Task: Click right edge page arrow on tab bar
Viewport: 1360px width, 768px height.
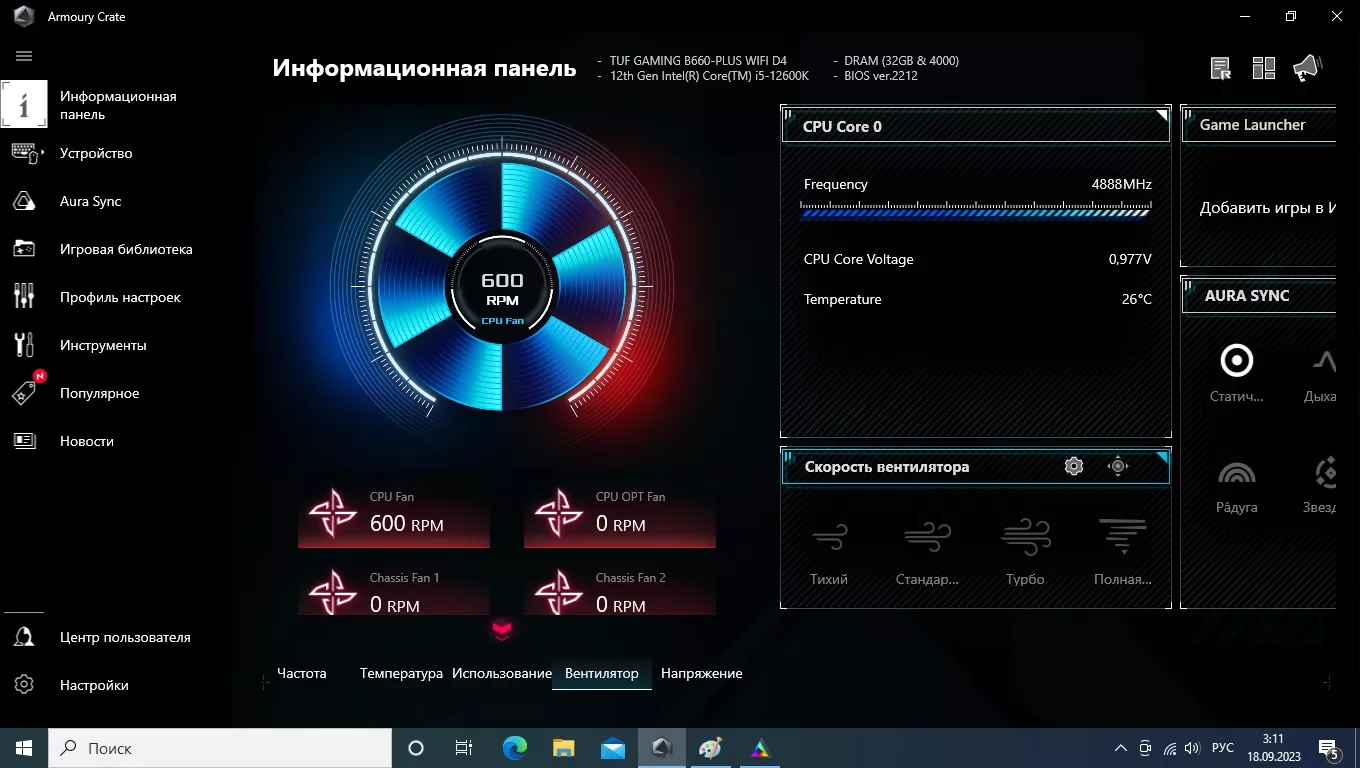Action: pyautogui.click(x=1326, y=682)
